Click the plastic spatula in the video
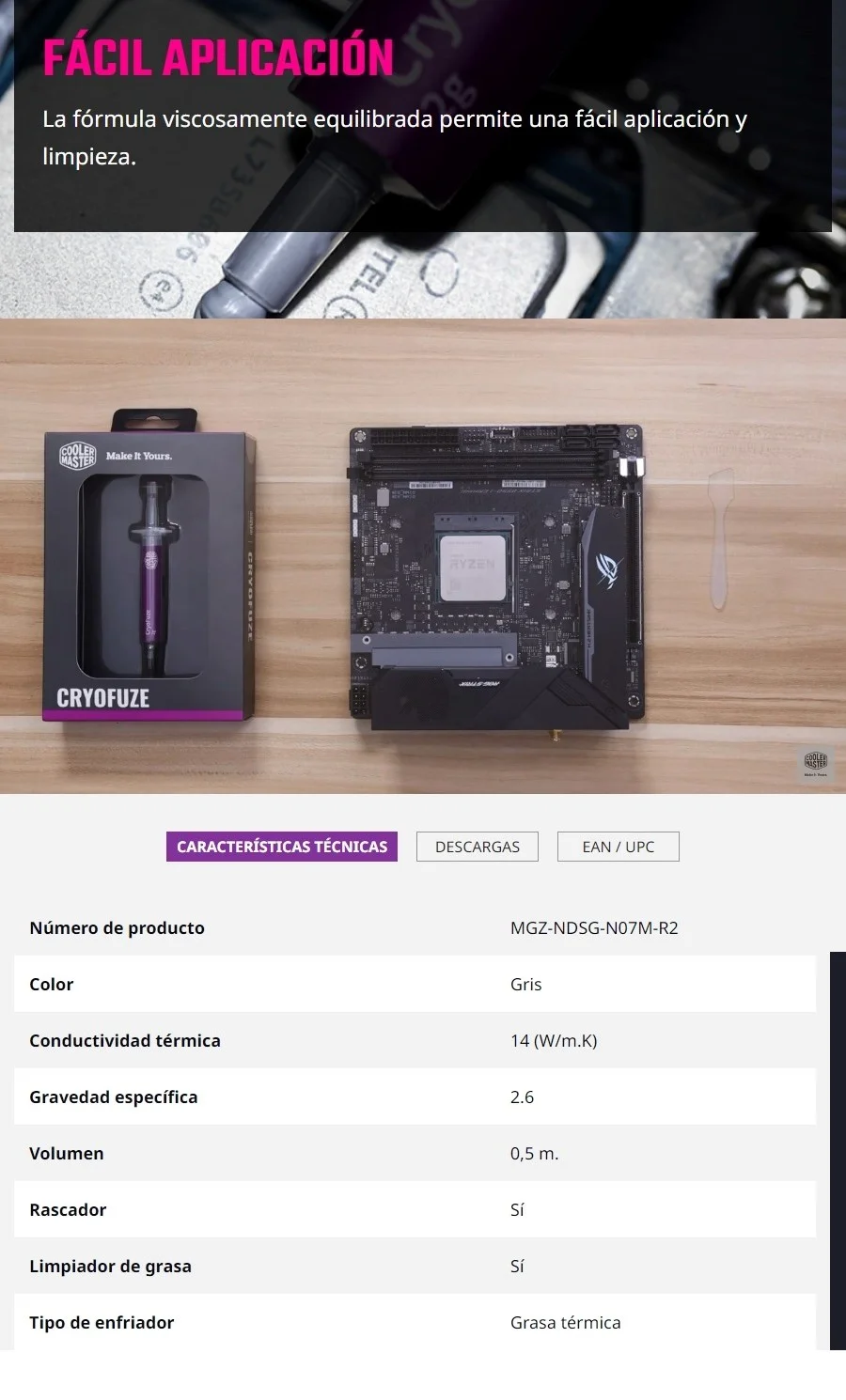The width and height of the screenshot is (846, 1400). click(719, 538)
